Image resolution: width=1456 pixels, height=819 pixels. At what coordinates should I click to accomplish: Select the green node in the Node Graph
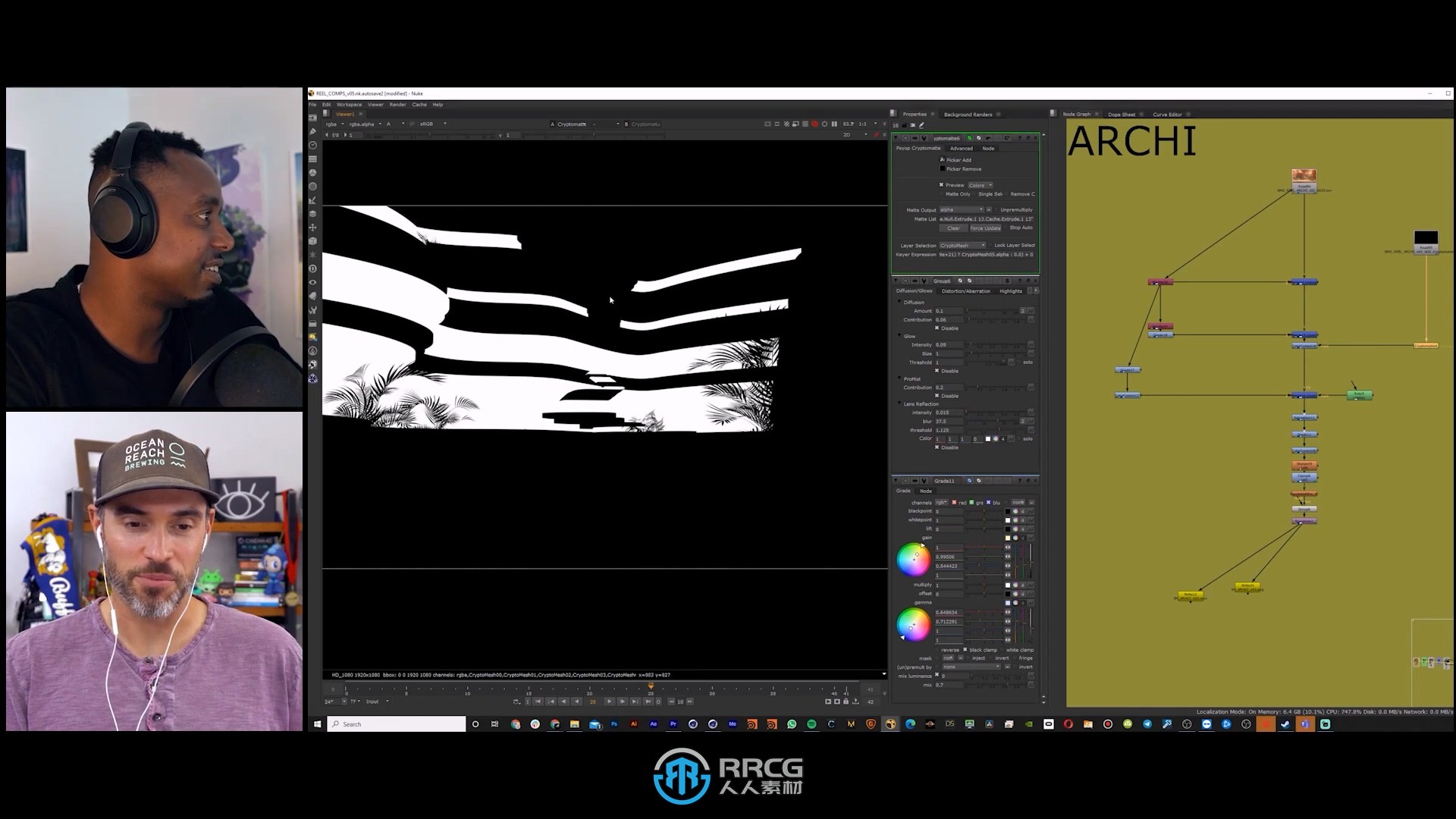click(x=1359, y=395)
